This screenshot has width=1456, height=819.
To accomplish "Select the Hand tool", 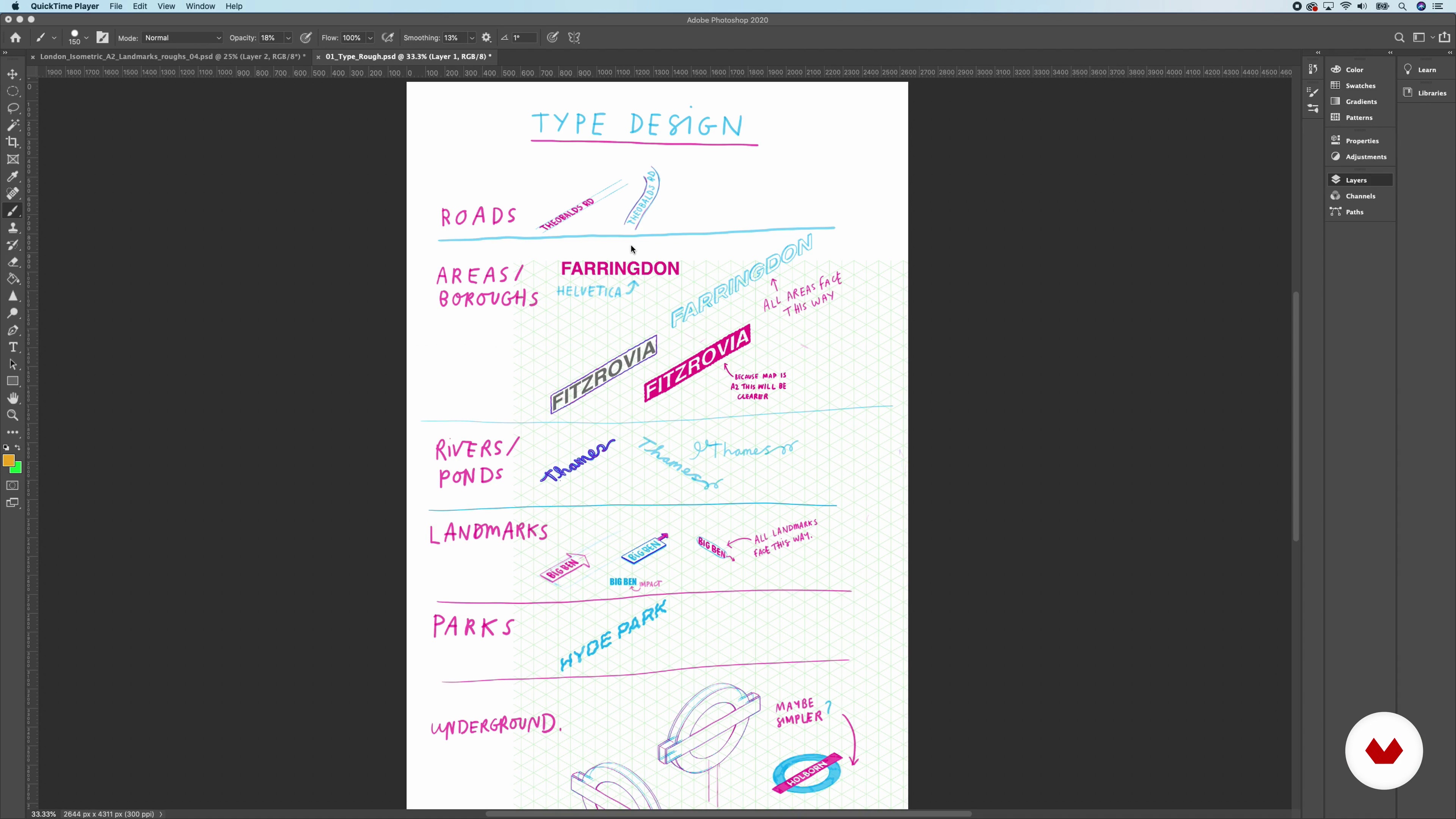I will coord(13,398).
